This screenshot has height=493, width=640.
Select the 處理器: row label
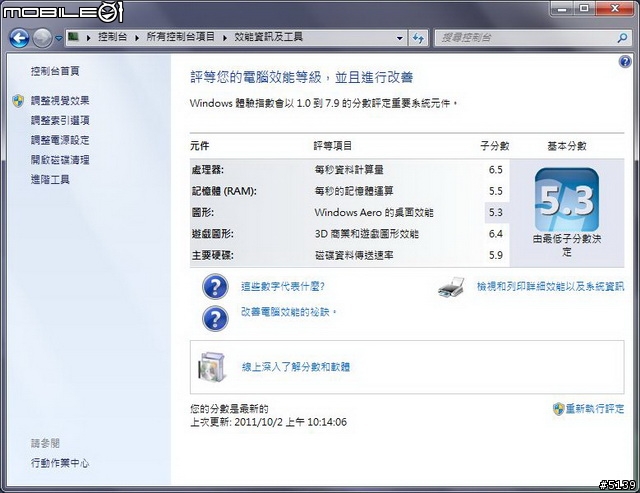(208, 170)
